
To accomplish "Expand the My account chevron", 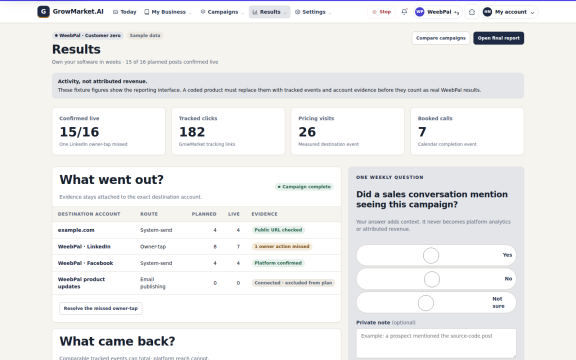I will [x=533, y=12].
